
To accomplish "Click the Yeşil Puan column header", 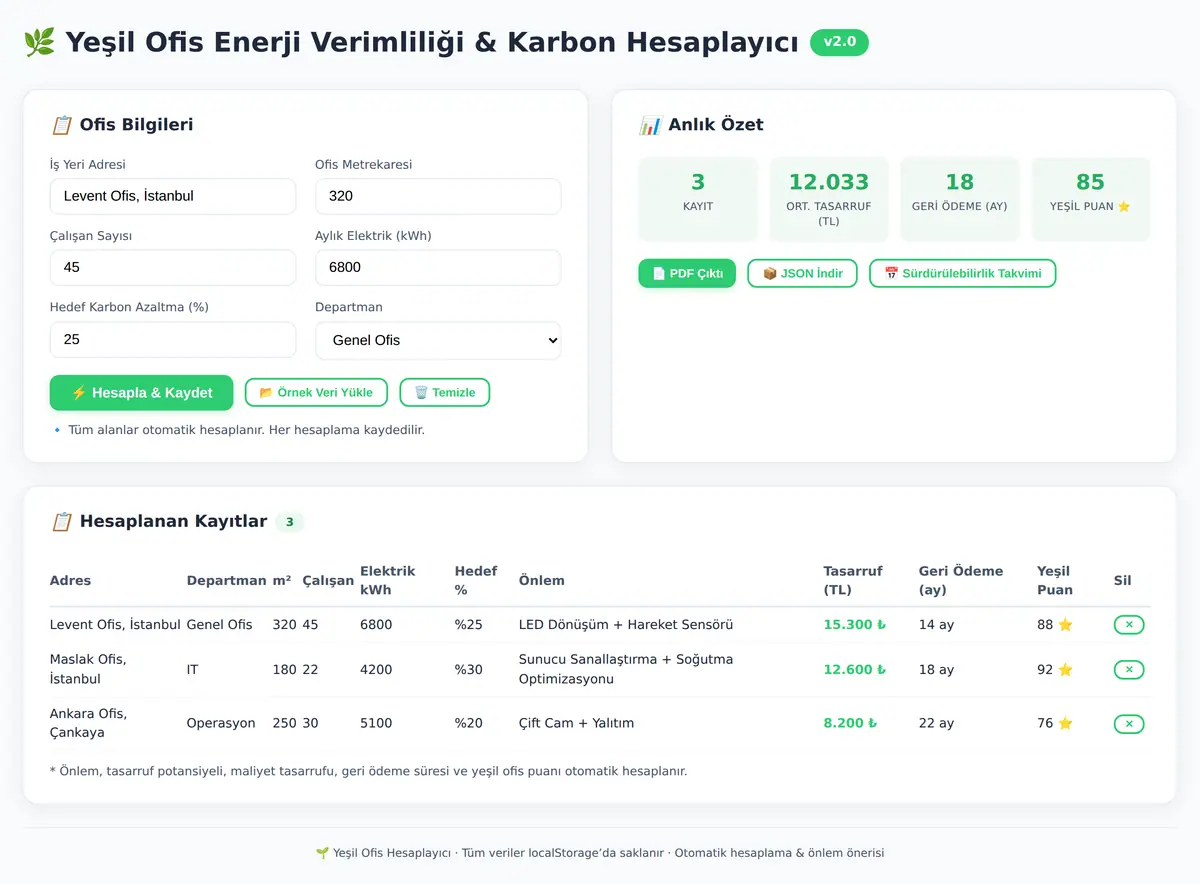I will point(1055,581).
